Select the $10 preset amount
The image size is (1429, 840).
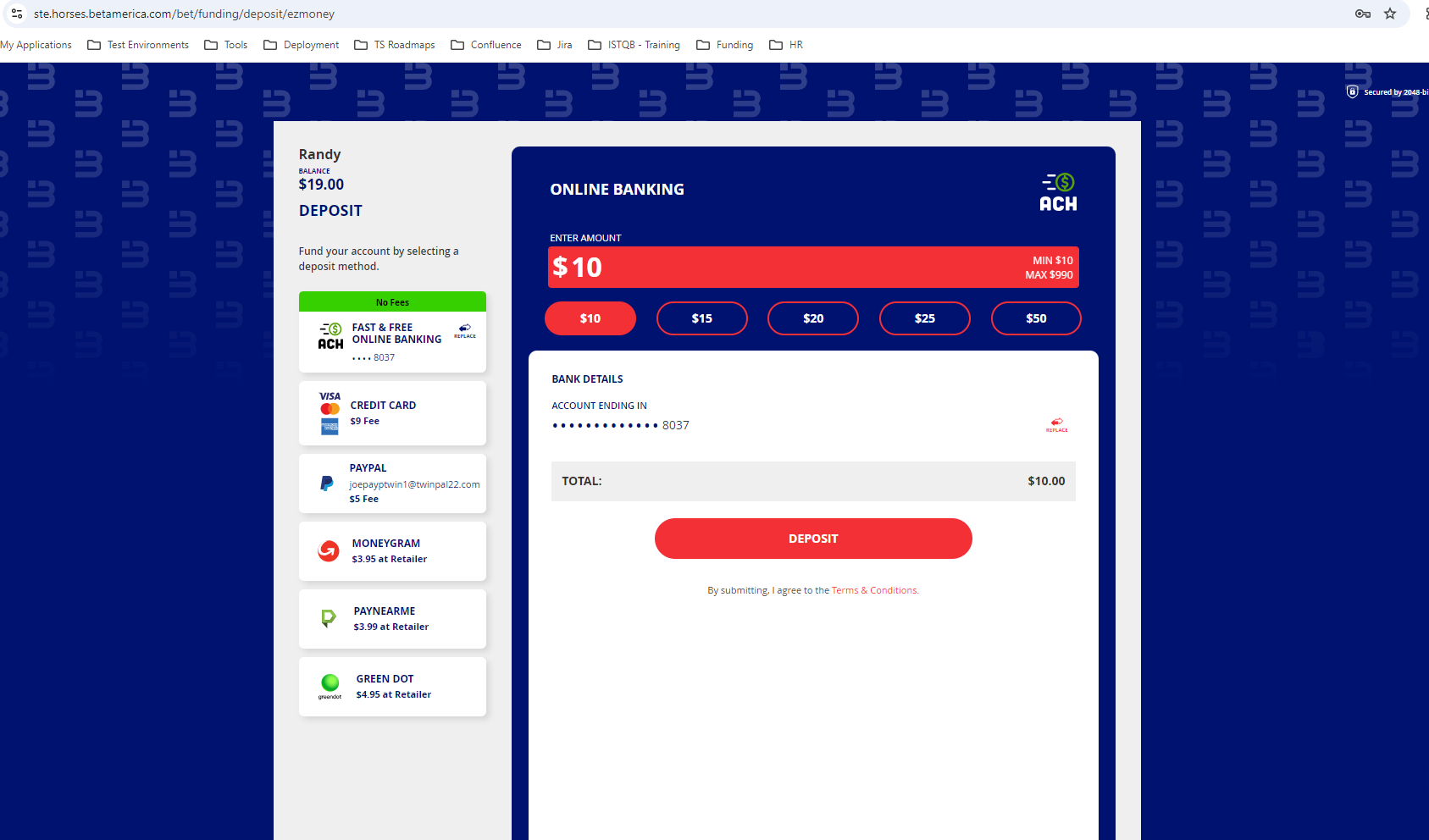click(x=590, y=318)
